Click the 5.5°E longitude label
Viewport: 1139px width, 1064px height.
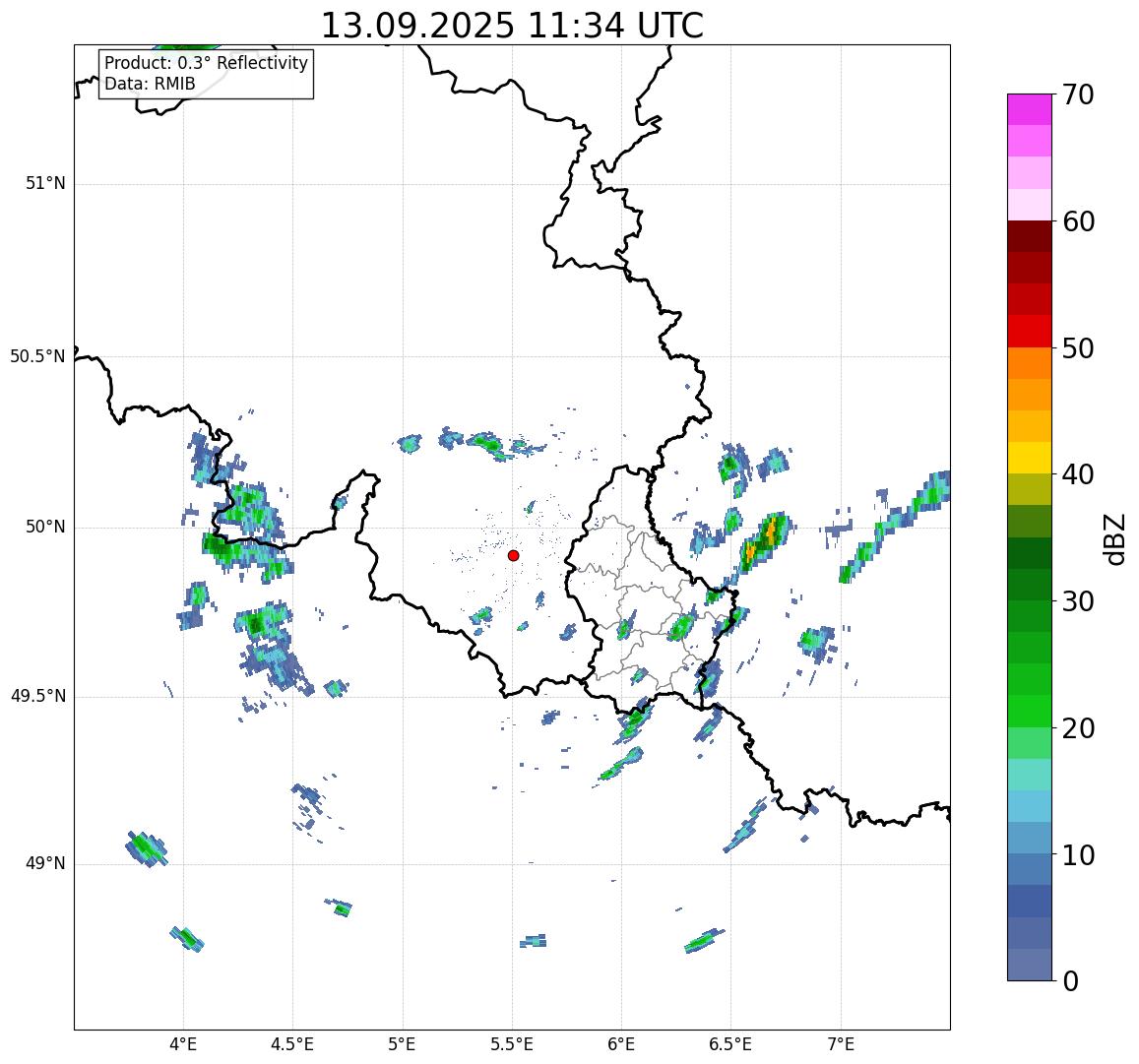[512, 1045]
